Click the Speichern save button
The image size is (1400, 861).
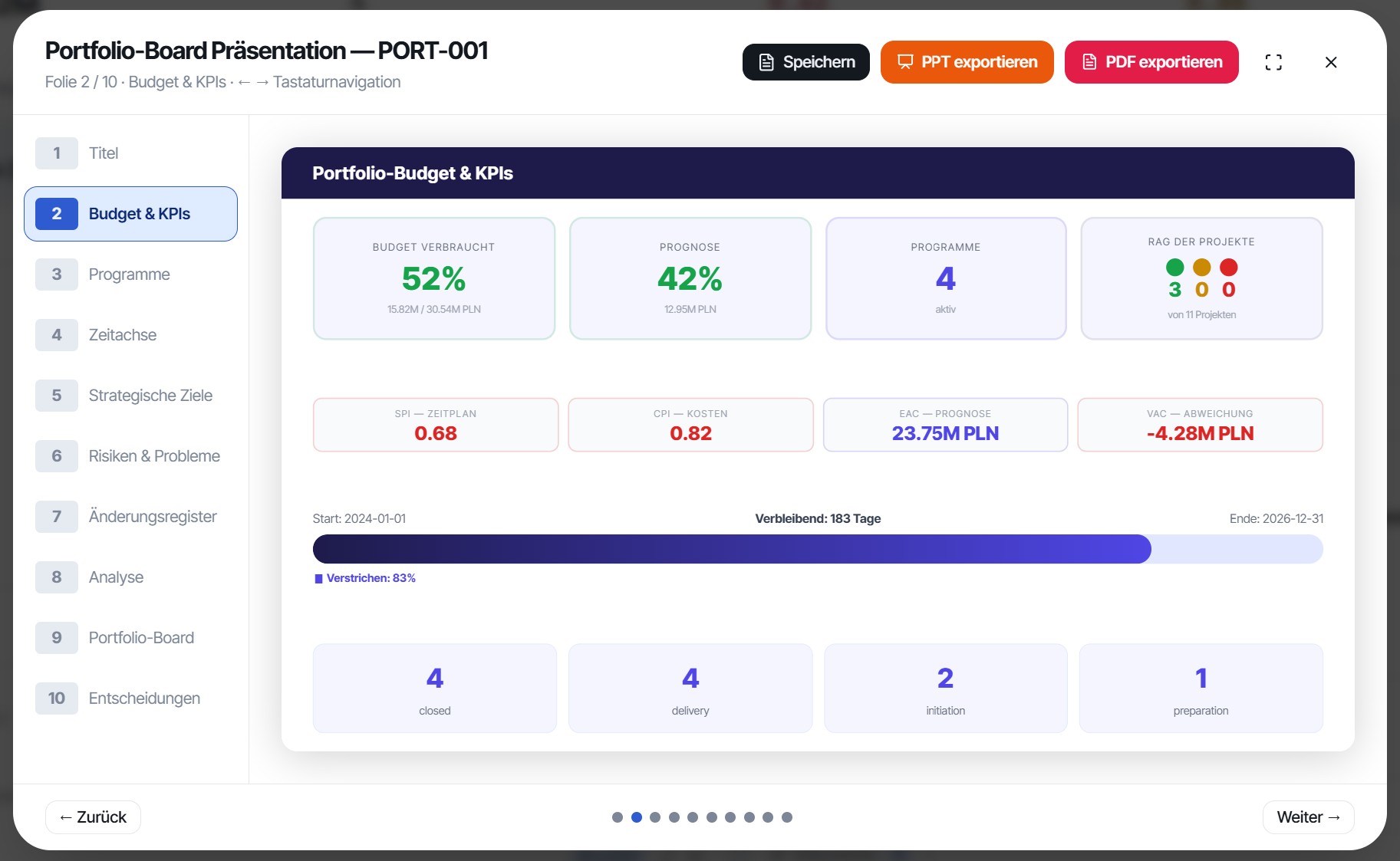pyautogui.click(x=806, y=62)
